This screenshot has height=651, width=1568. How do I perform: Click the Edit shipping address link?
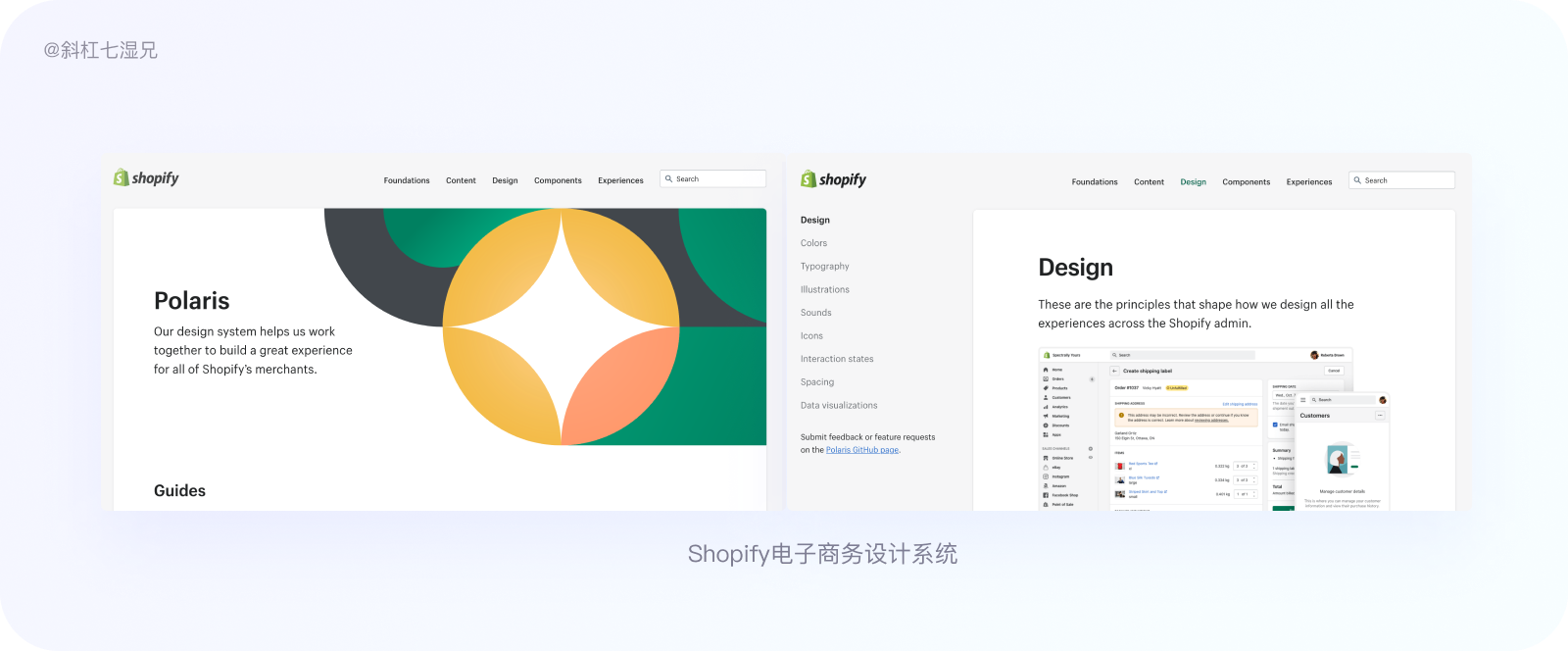1240,404
